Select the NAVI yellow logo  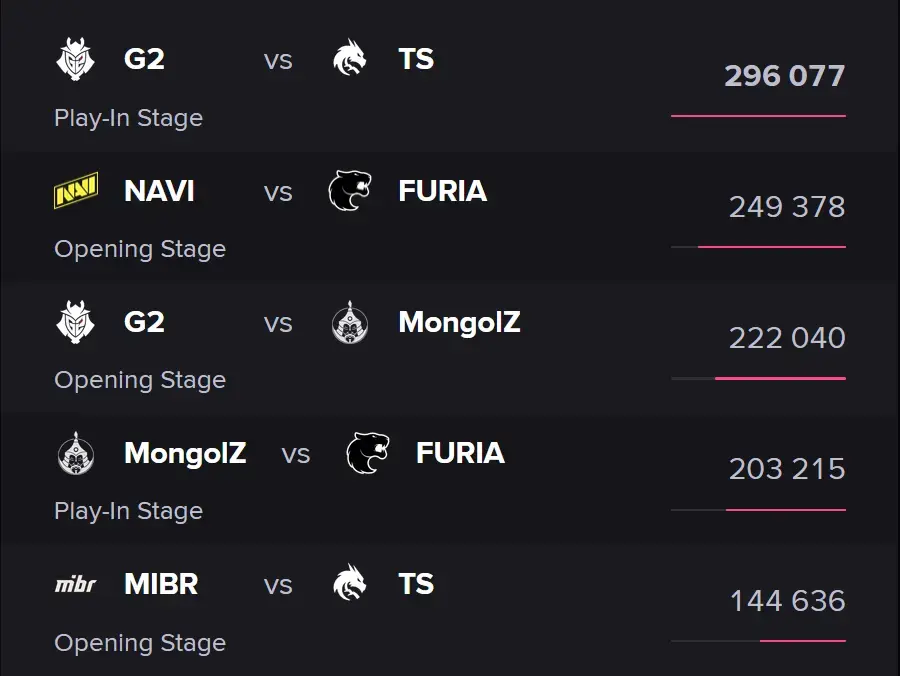coord(76,190)
